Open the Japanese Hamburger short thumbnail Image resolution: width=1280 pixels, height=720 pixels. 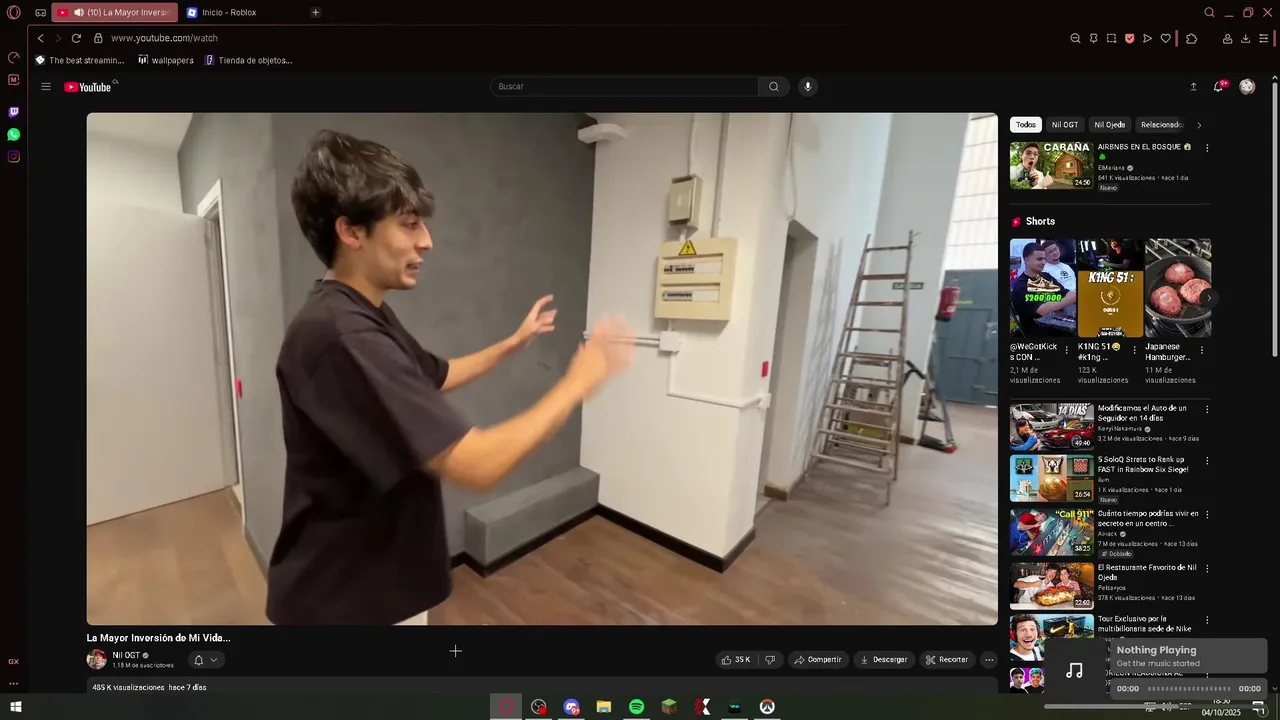click(1178, 288)
